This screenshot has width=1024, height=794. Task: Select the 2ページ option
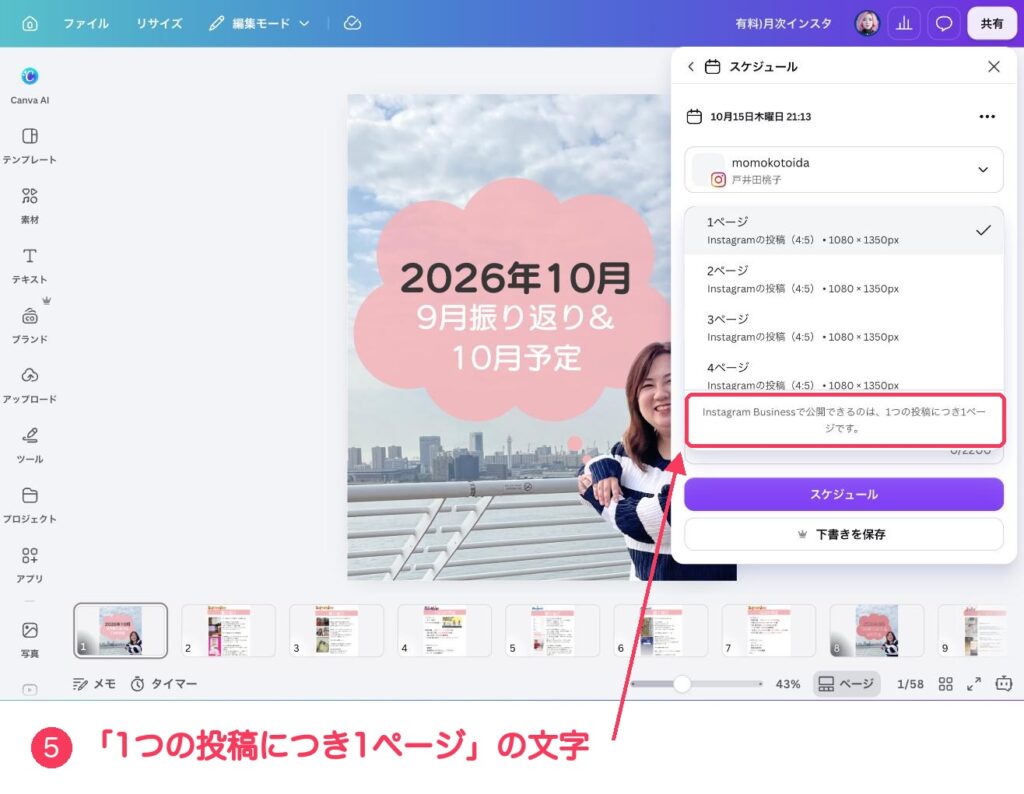click(x=844, y=279)
